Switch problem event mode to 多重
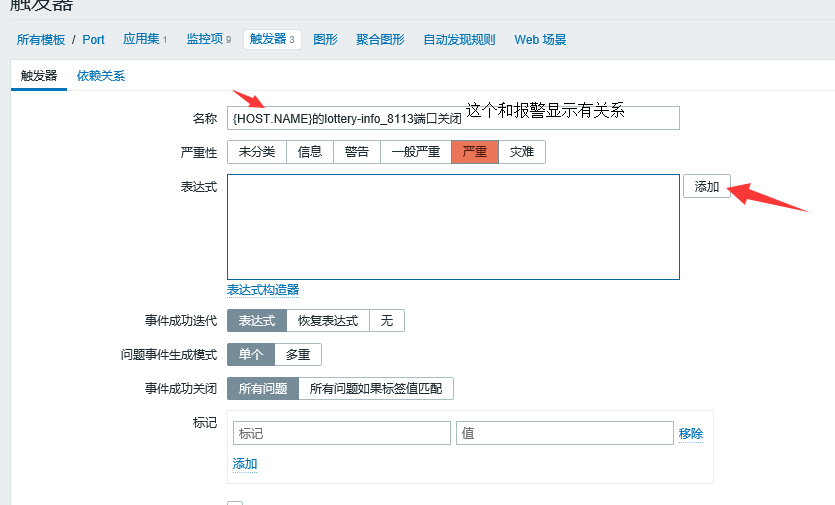 (x=298, y=355)
